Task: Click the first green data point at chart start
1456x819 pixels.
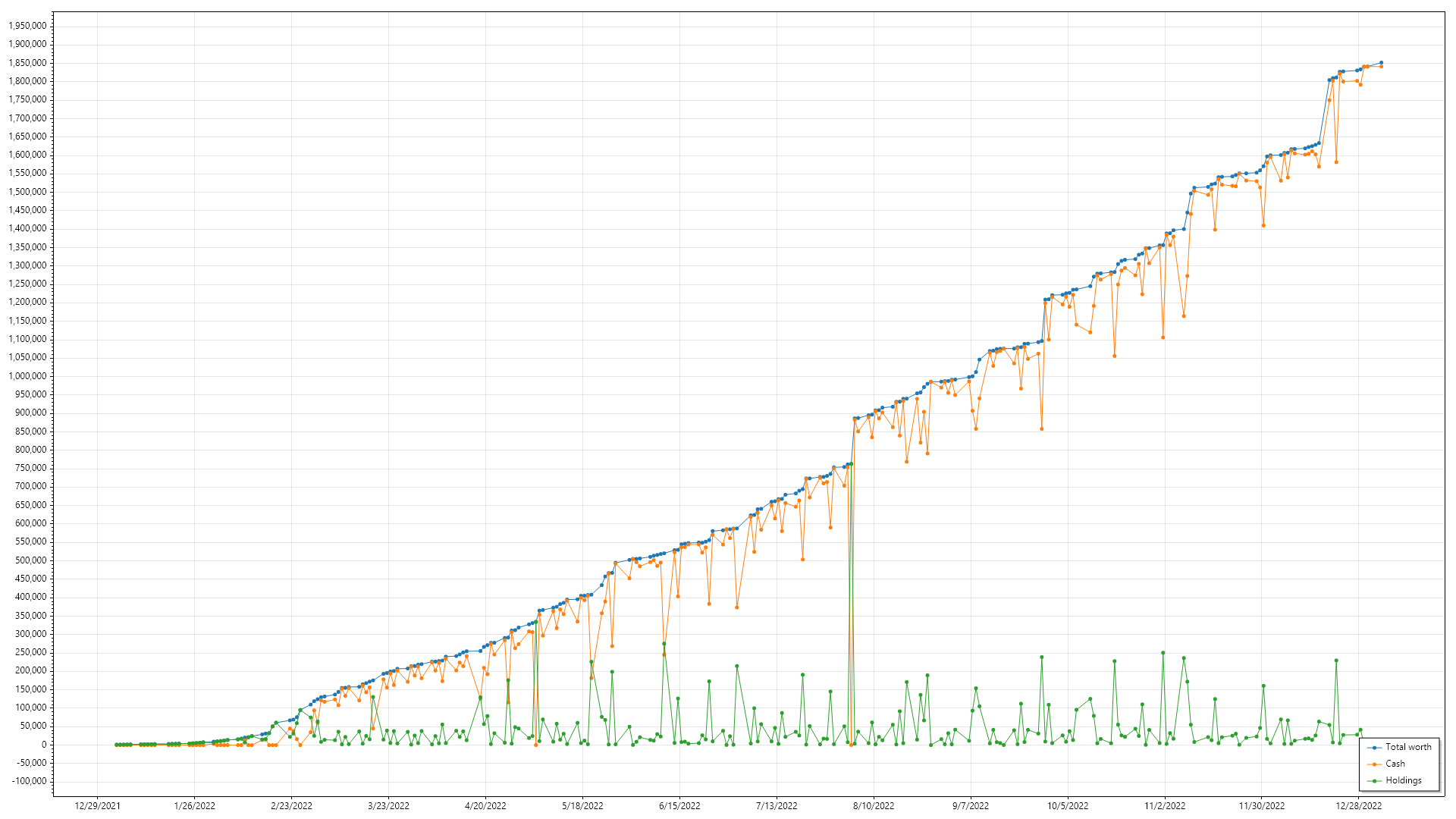Action: coord(116,745)
